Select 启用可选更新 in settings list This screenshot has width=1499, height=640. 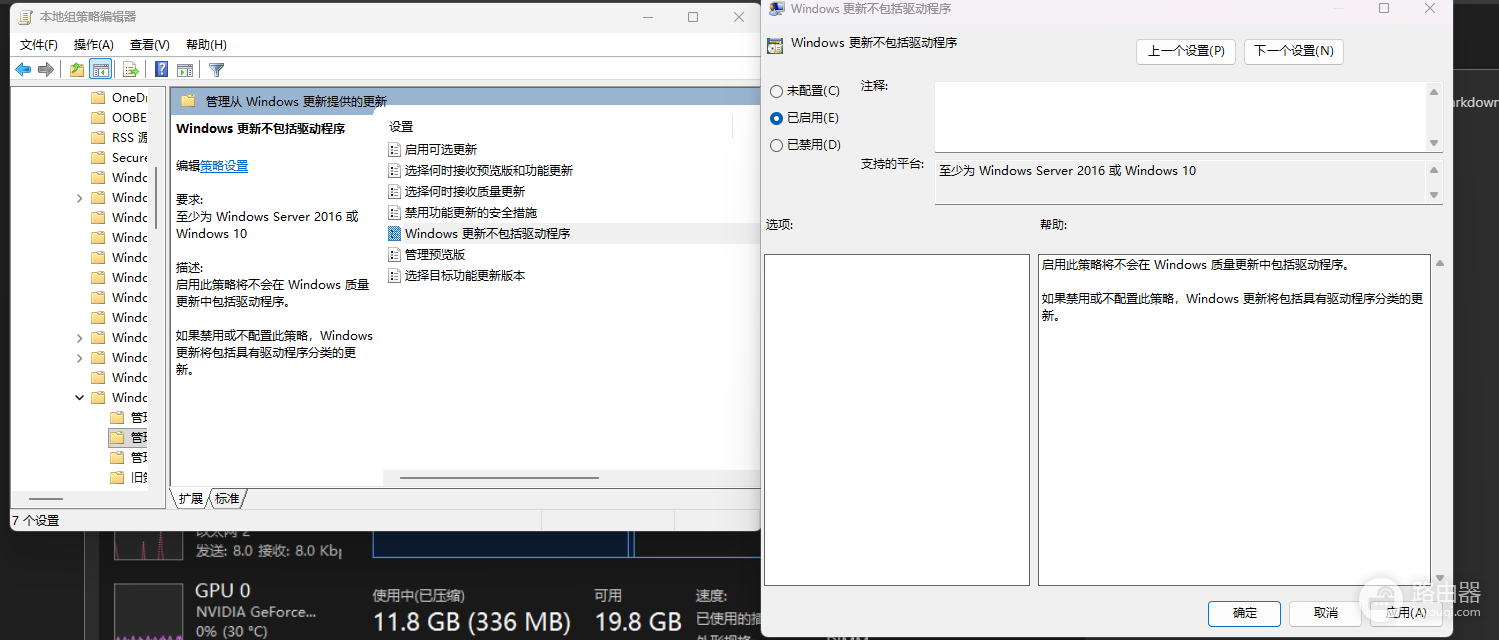(x=441, y=149)
